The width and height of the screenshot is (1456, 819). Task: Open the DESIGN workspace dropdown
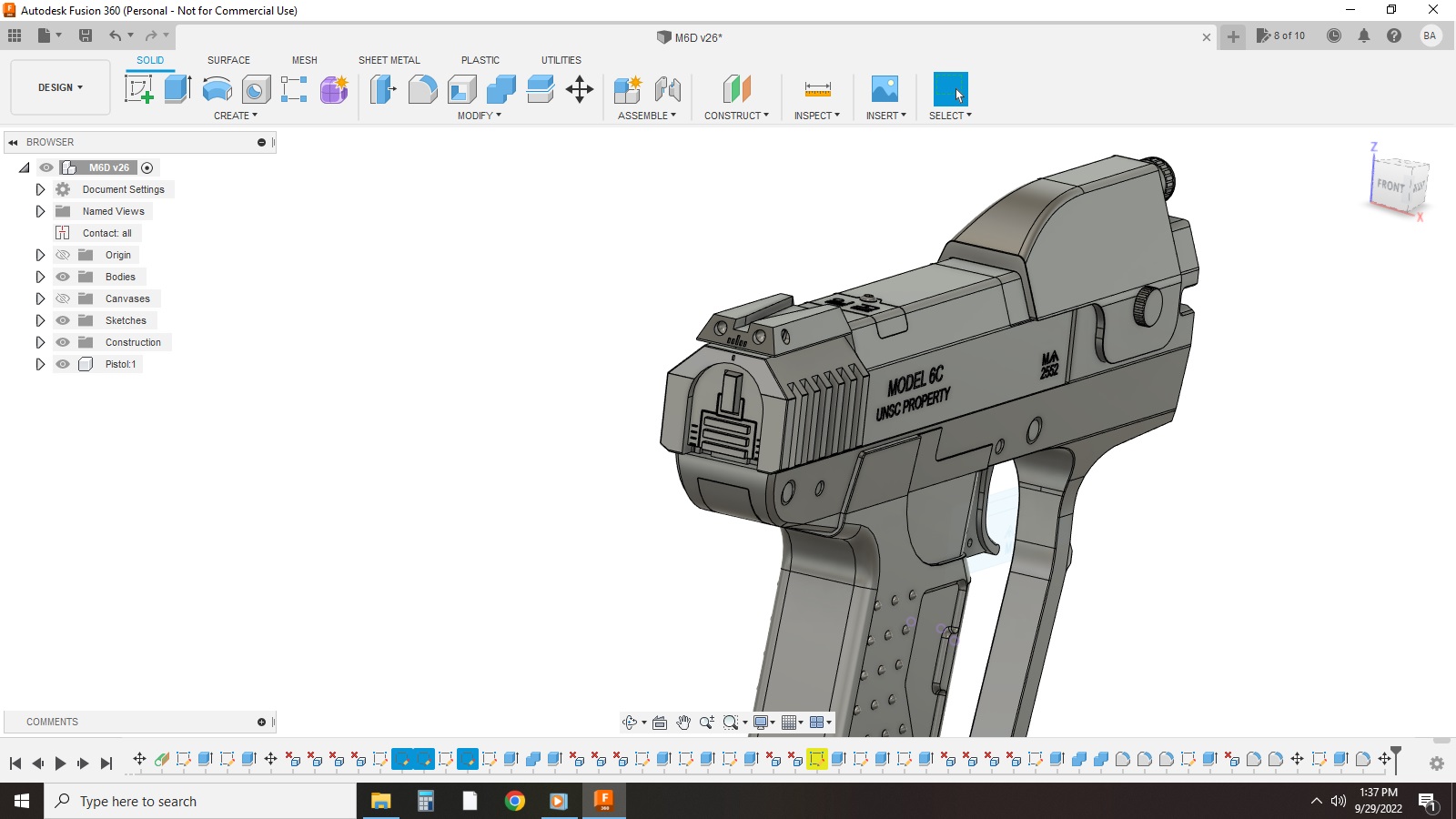click(x=60, y=87)
